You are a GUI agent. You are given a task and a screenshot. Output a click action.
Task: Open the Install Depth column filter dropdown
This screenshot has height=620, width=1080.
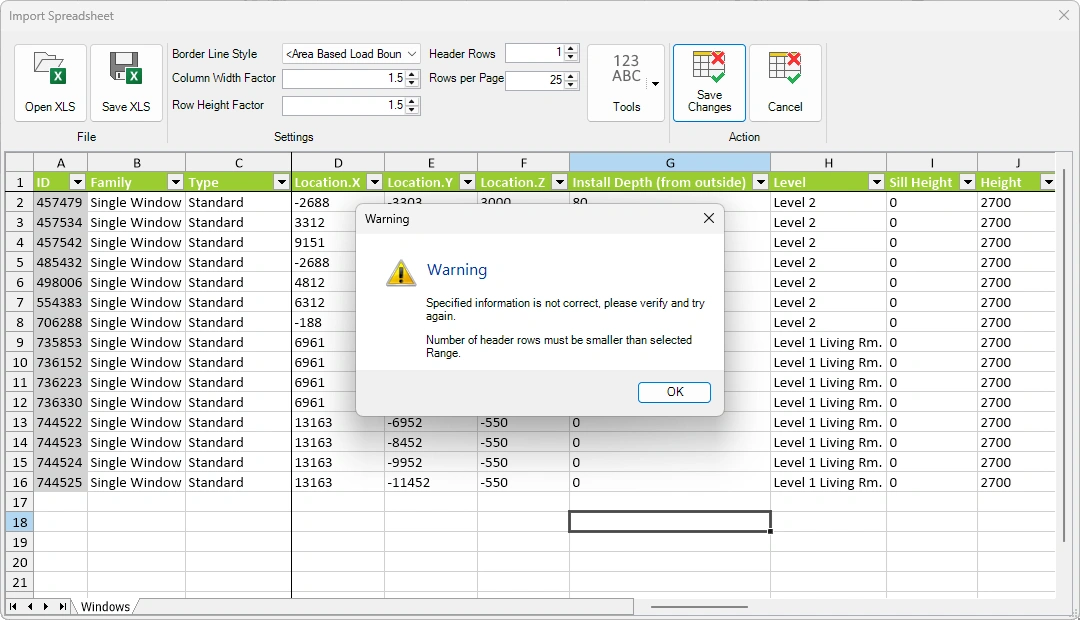(761, 182)
